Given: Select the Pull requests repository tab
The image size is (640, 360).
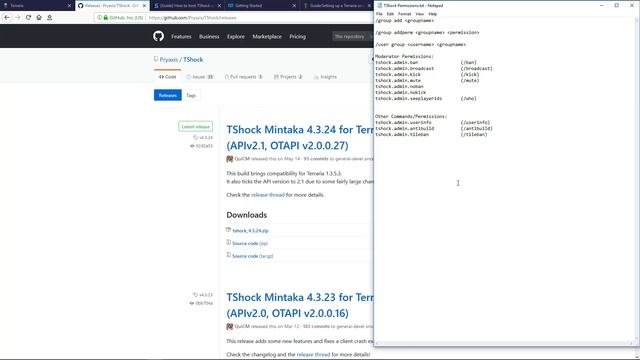Looking at the screenshot, I should pos(244,77).
